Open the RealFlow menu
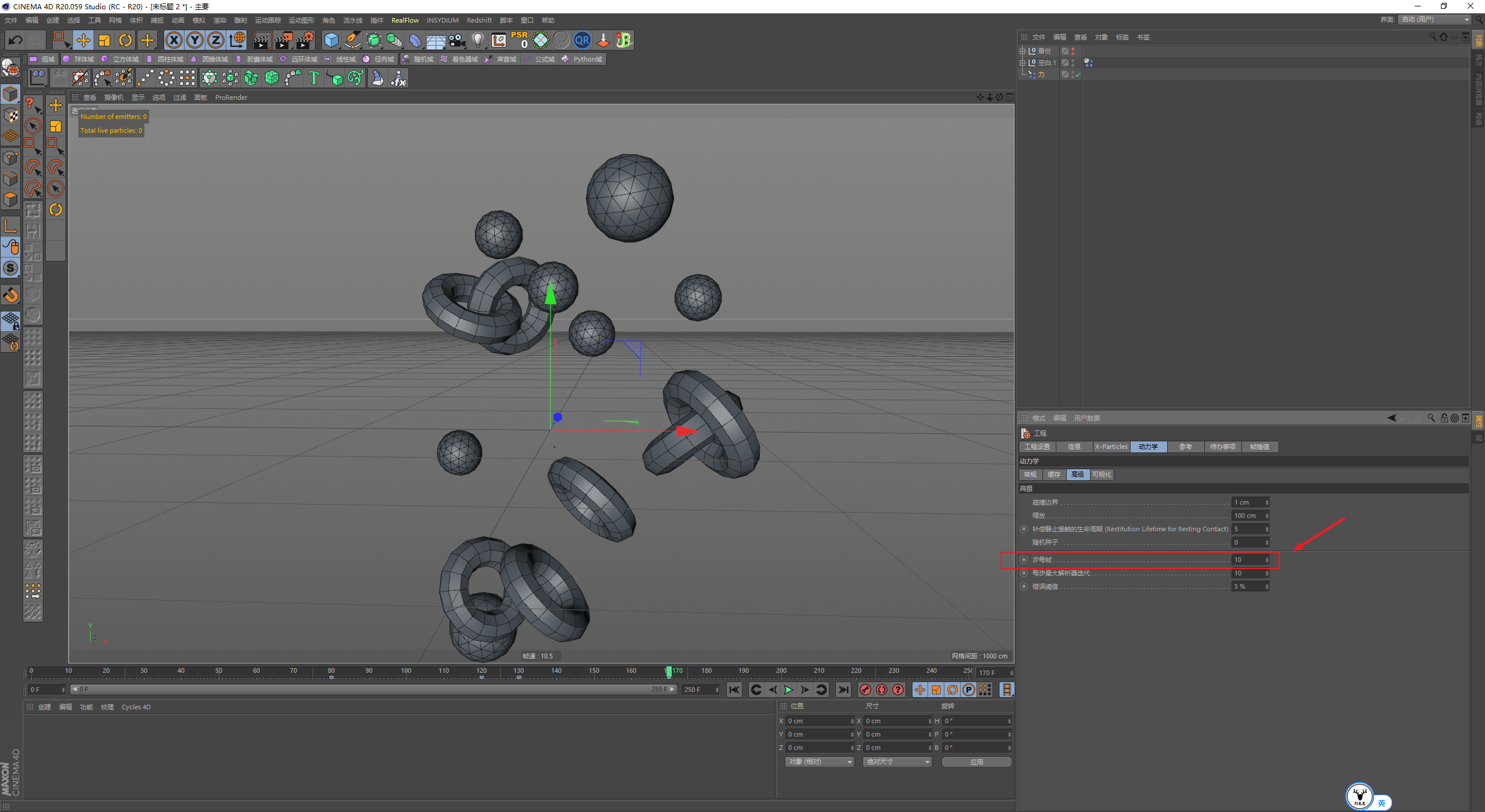Viewport: 1485px width, 812px height. pos(405,20)
